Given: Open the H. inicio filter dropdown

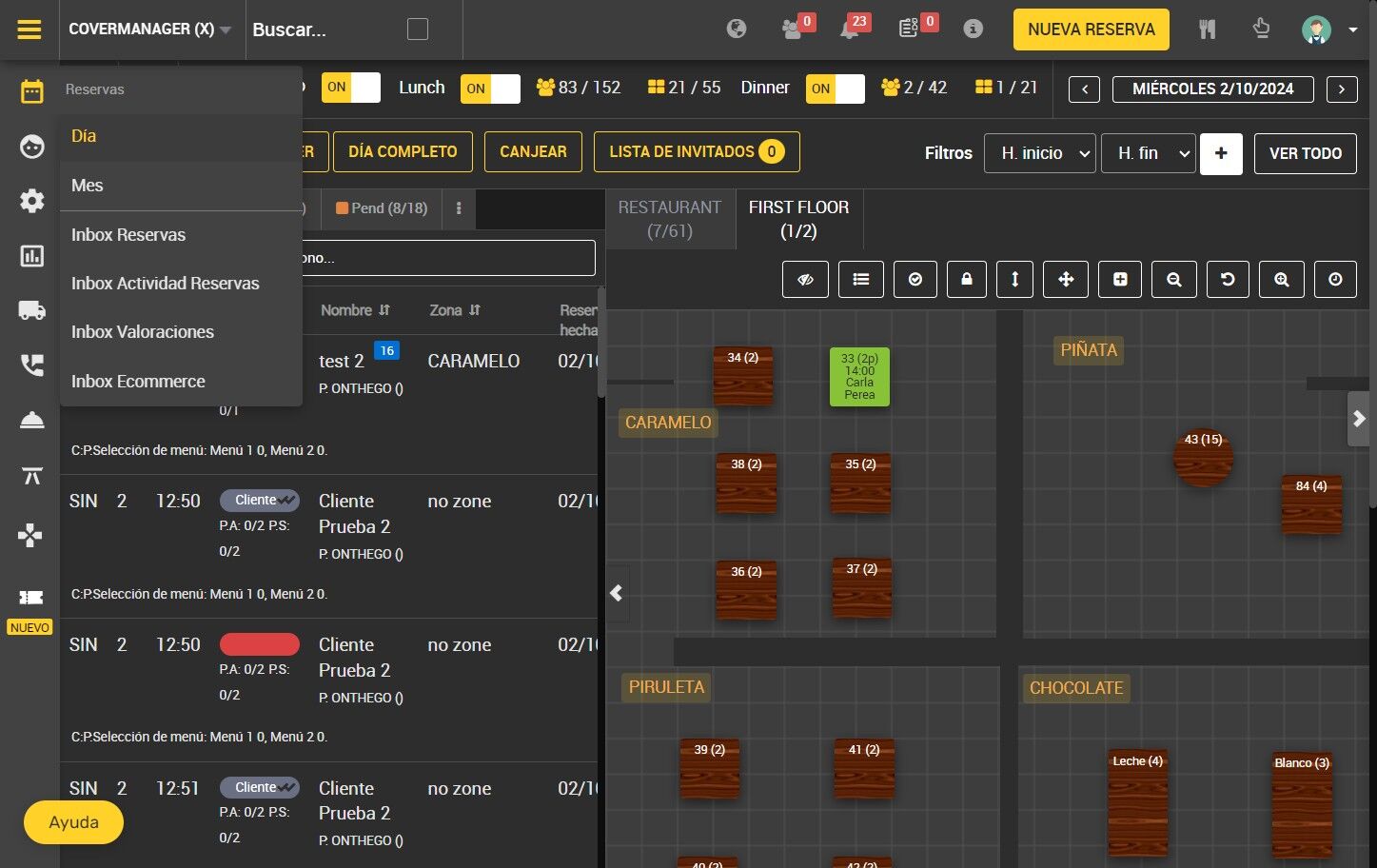Looking at the screenshot, I should [1045, 153].
